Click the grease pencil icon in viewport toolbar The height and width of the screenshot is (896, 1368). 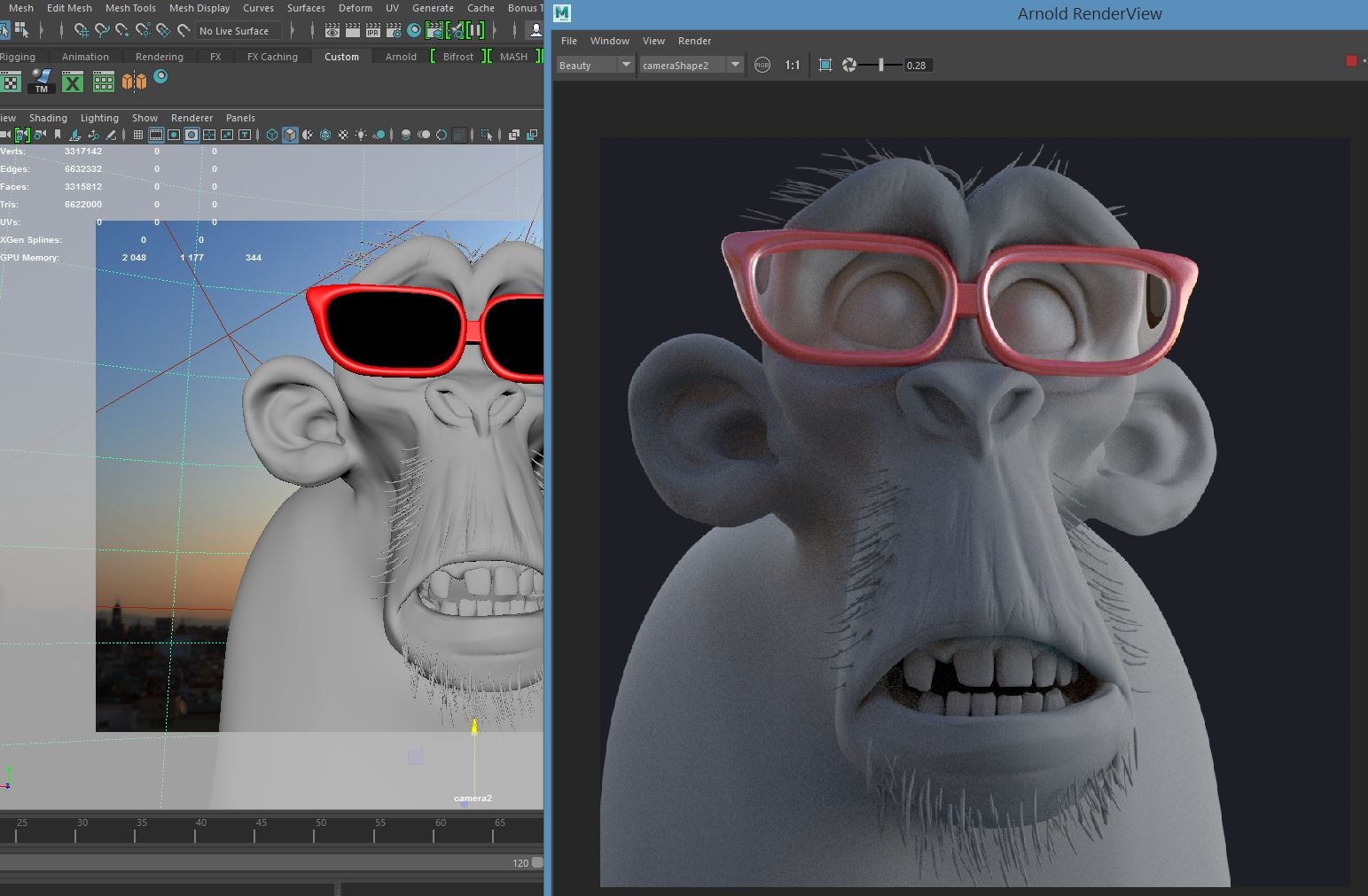click(111, 135)
